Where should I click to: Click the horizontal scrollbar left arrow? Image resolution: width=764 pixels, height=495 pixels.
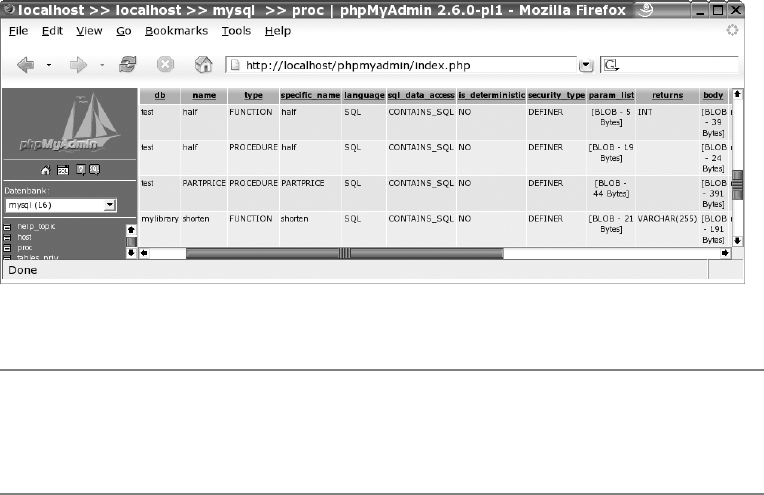pos(144,253)
